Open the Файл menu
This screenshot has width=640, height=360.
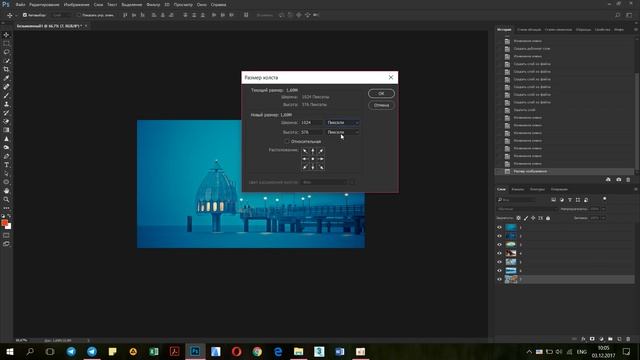click(x=20, y=4)
